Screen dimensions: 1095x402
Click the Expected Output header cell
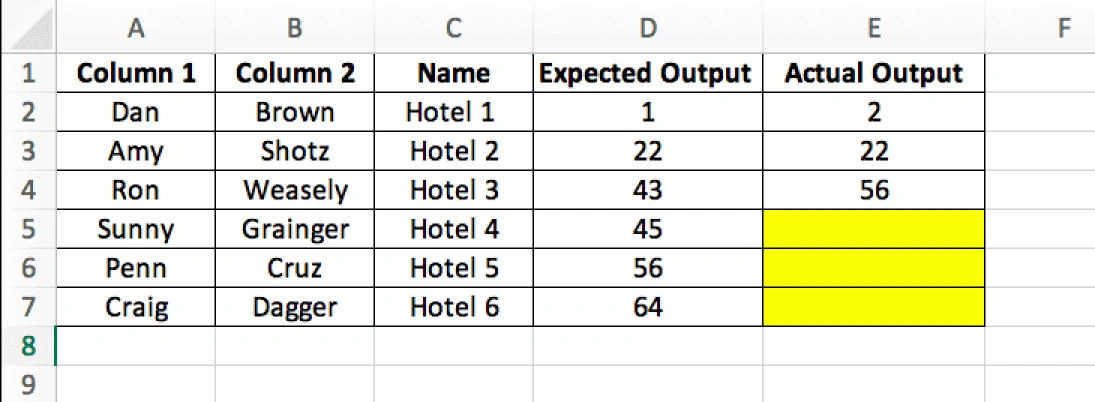647,73
